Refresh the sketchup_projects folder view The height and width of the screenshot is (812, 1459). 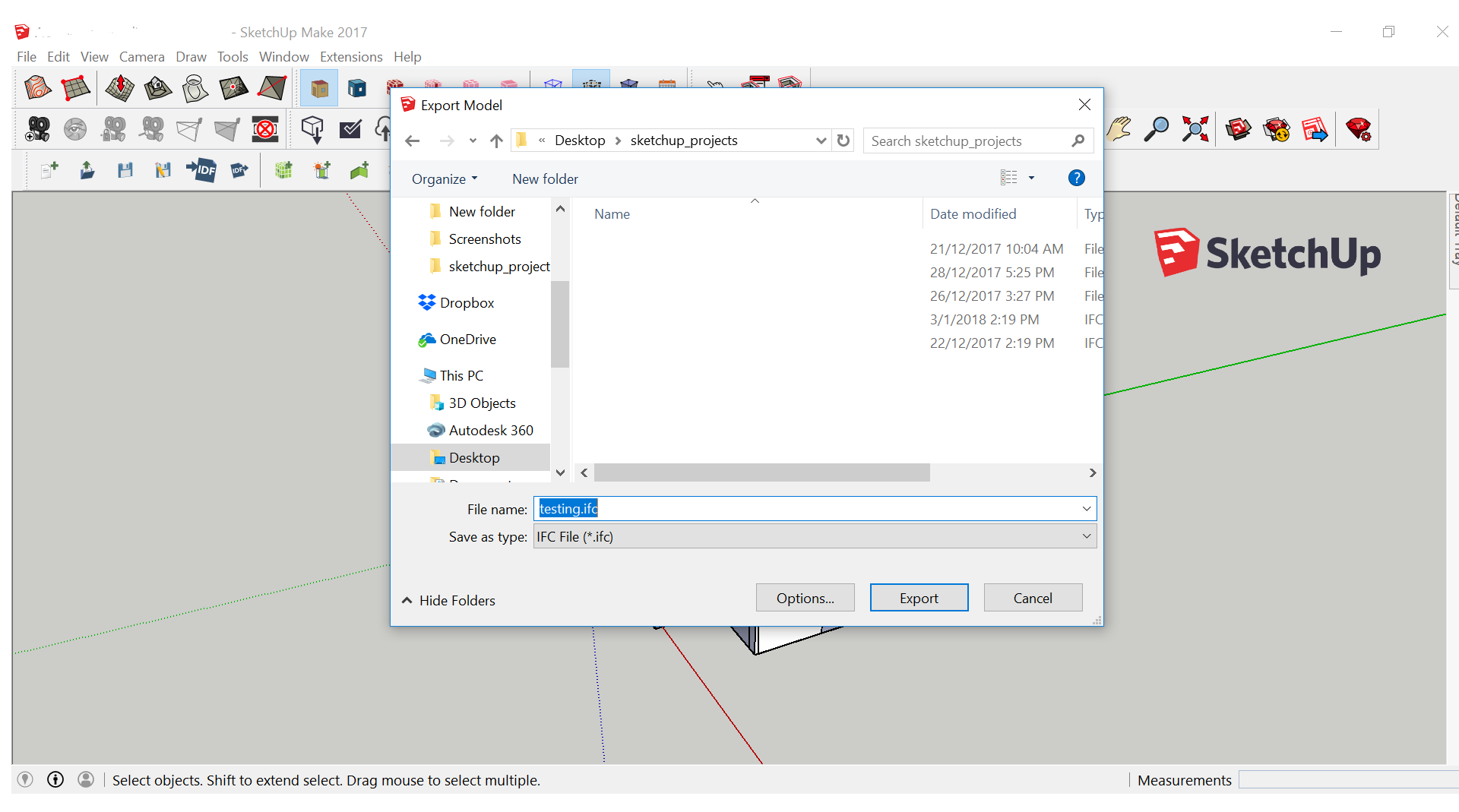843,141
